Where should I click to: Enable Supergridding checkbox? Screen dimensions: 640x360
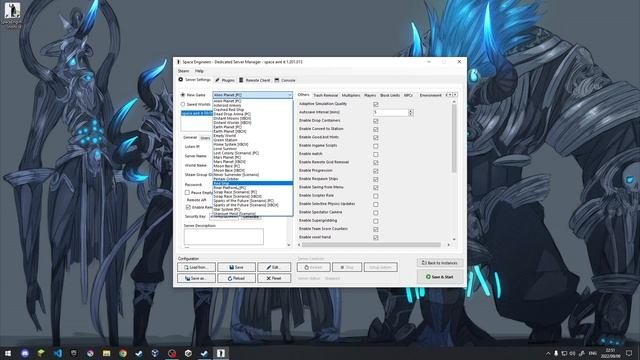[376, 221]
